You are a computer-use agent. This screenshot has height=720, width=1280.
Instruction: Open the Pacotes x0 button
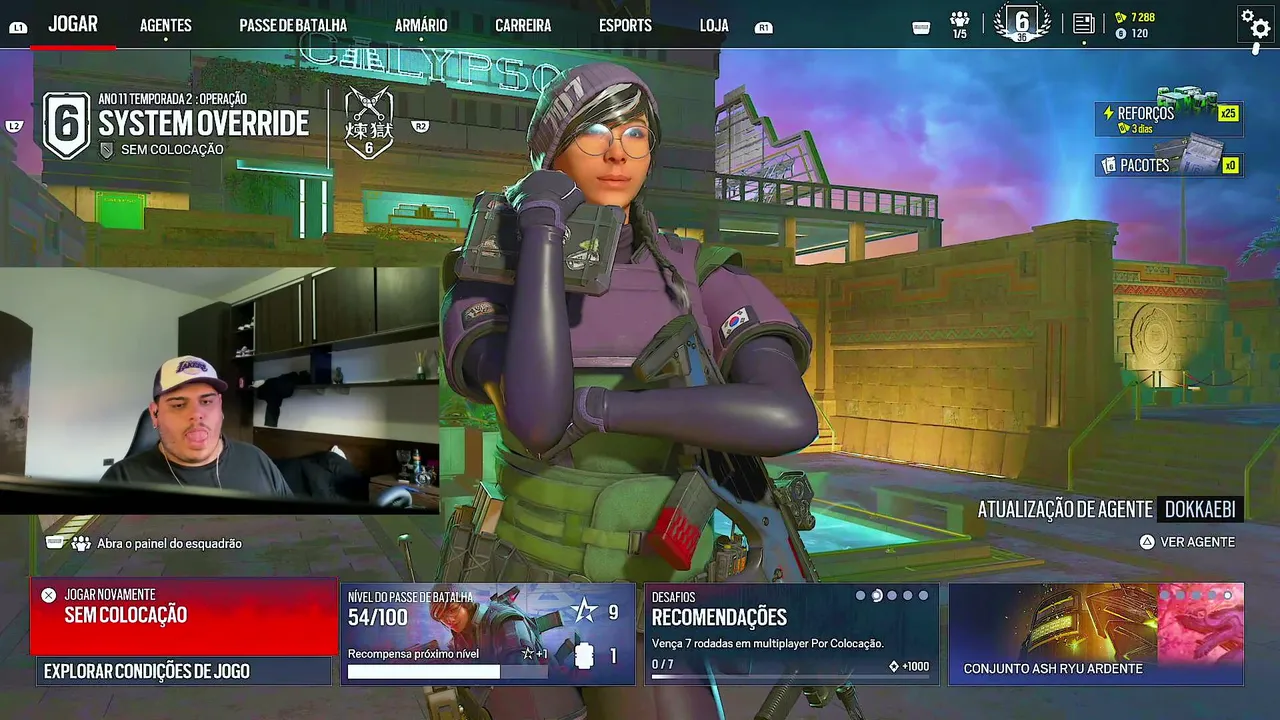(x=1169, y=165)
